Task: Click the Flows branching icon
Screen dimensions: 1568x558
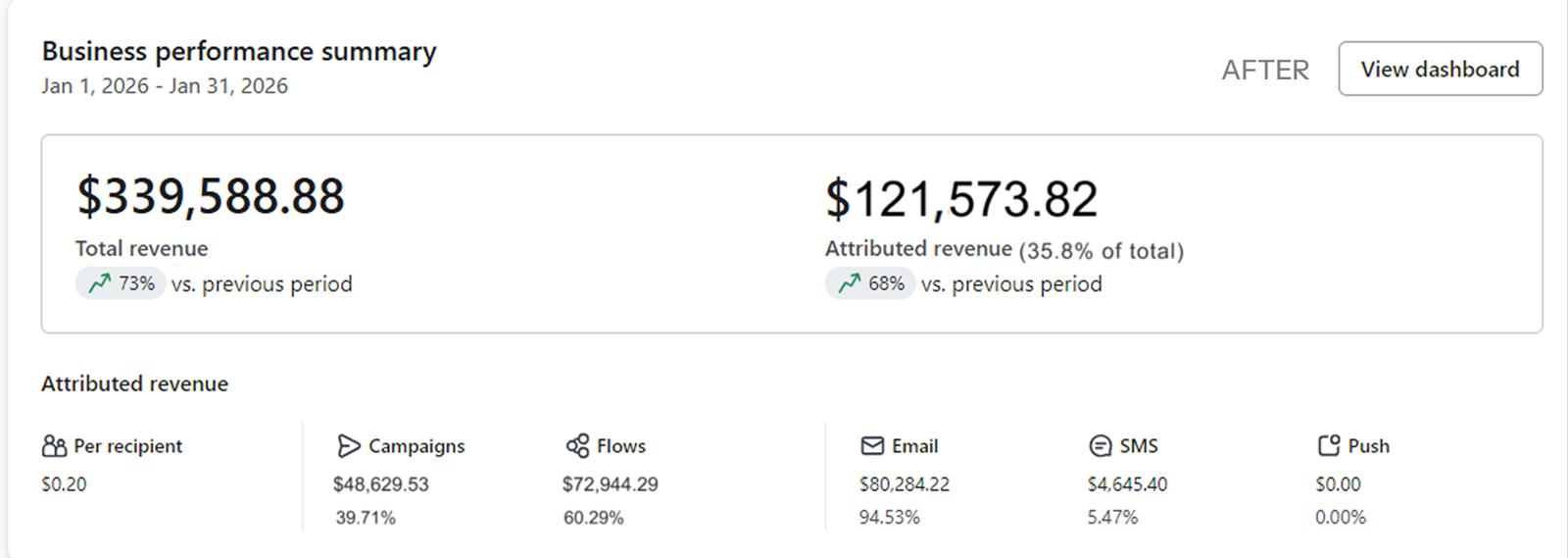Action: [577, 446]
